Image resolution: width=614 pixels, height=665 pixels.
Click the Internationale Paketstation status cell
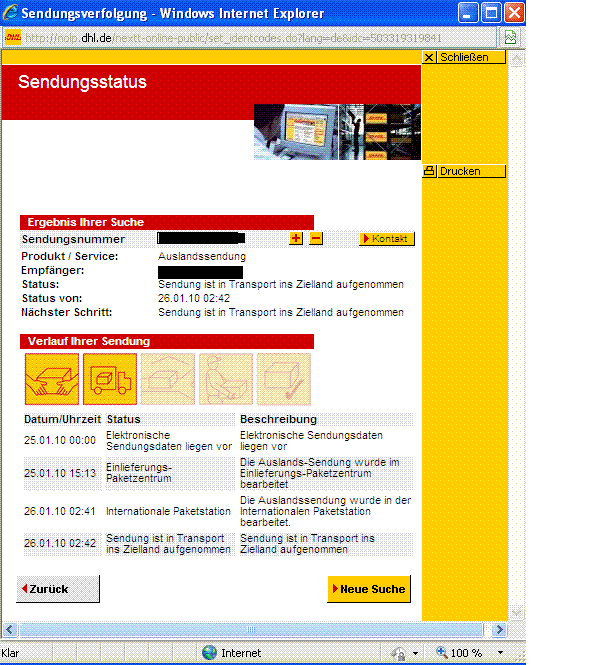[168, 511]
